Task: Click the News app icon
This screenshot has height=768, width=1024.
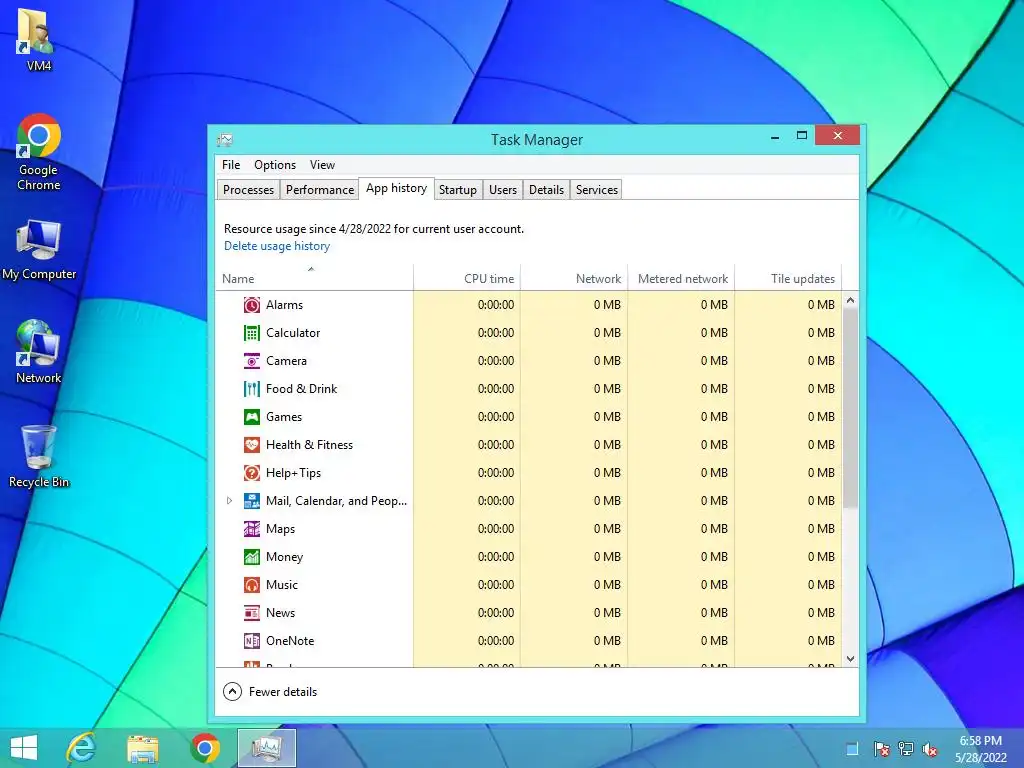Action: point(251,613)
